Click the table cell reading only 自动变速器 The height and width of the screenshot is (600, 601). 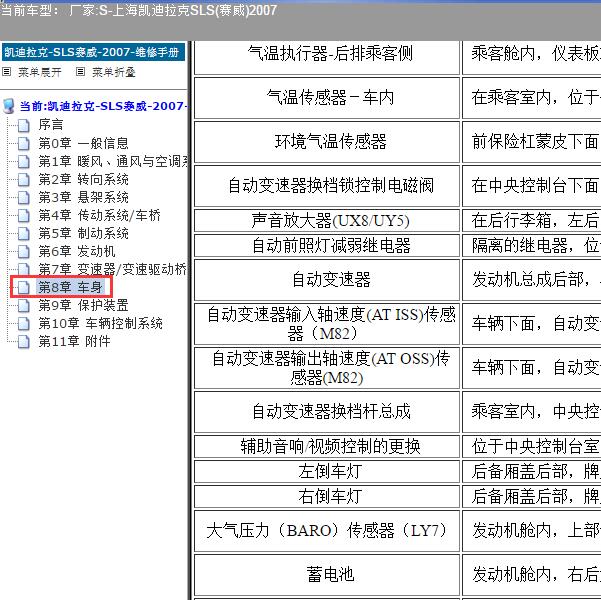327,280
